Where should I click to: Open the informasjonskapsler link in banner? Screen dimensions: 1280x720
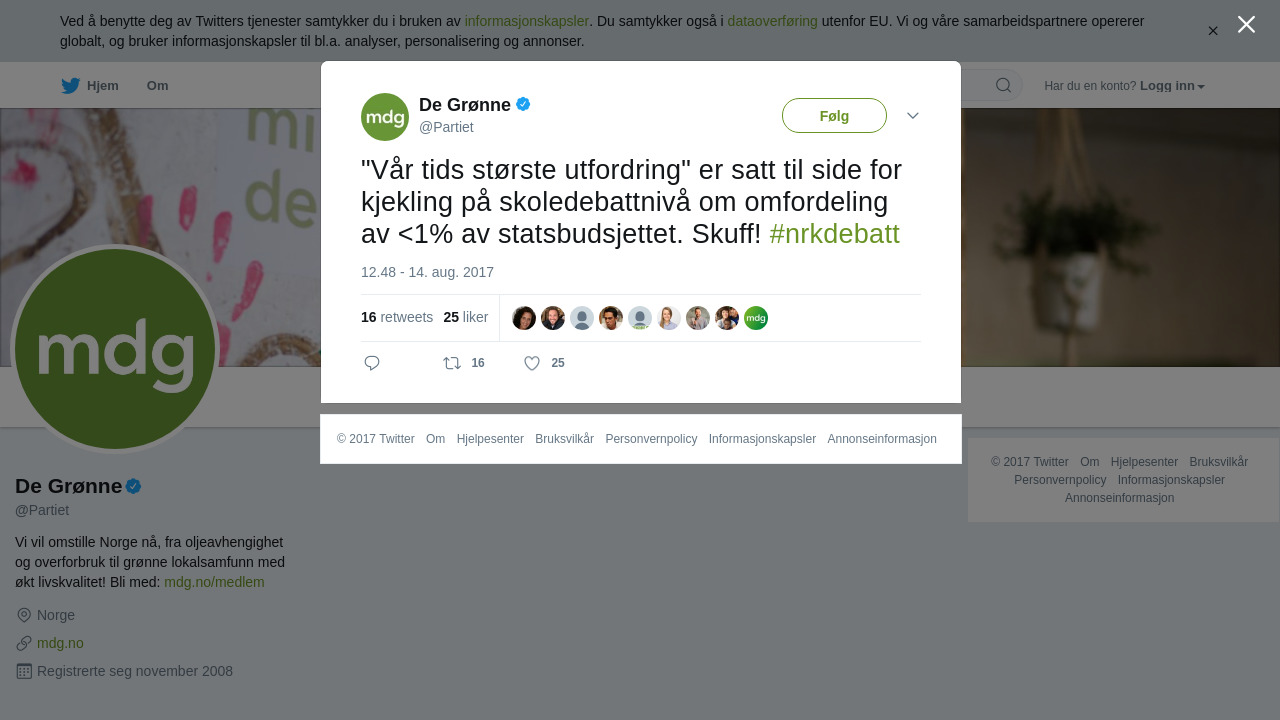point(526,21)
